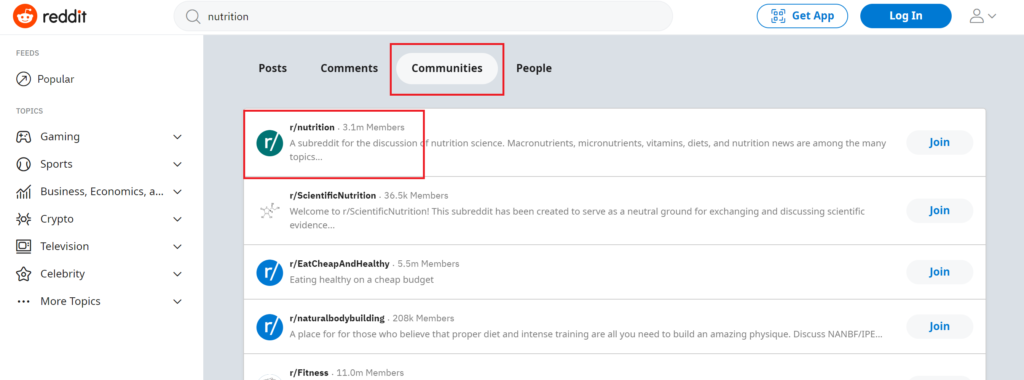The height and width of the screenshot is (380, 1024).
Task: Click the More Topics ellipsis icon
Action: [24, 301]
